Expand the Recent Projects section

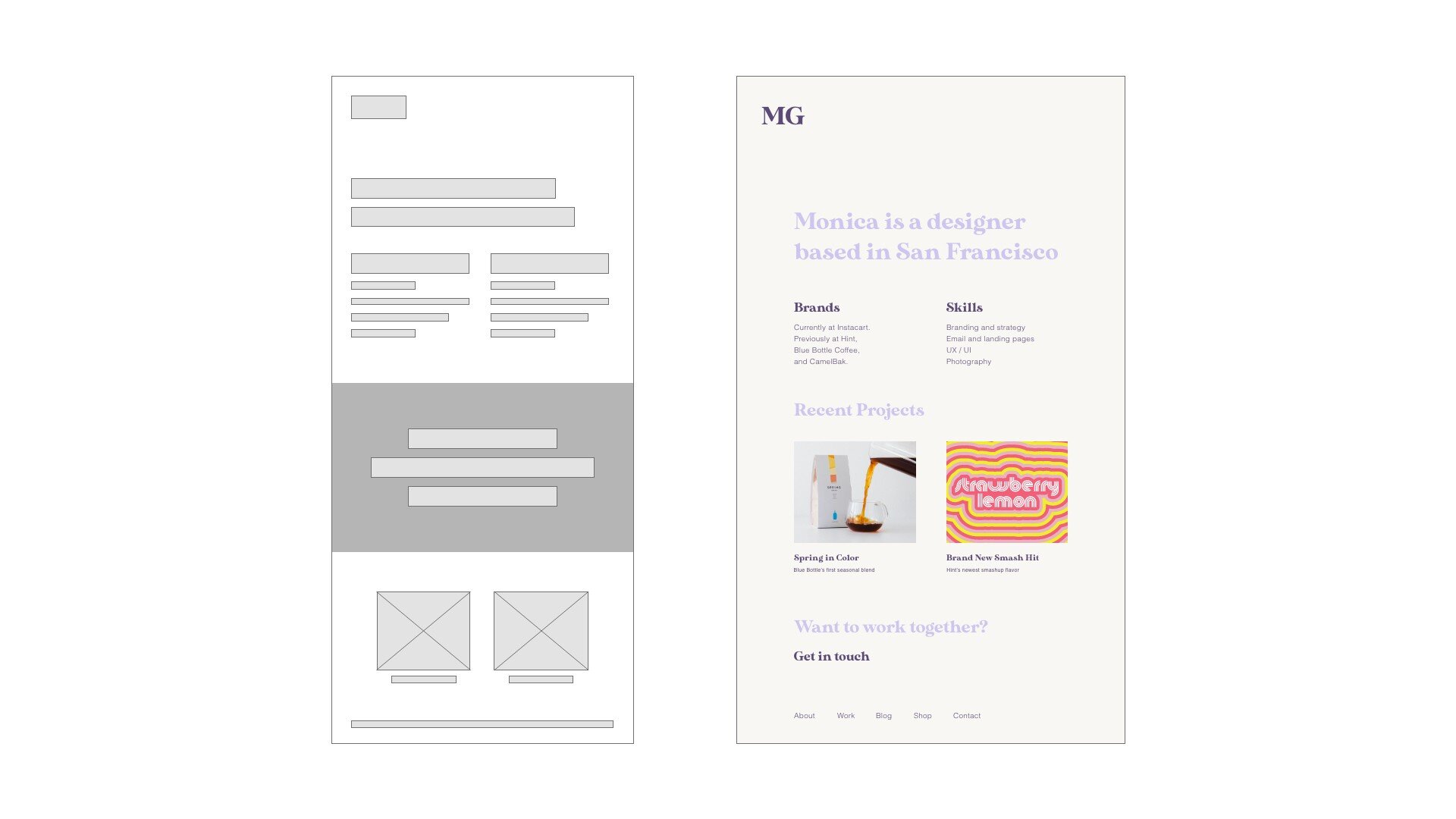click(857, 409)
